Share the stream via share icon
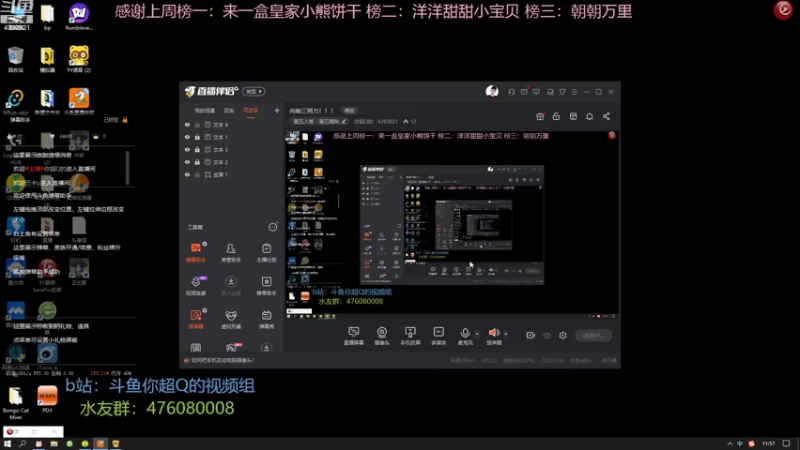 [606, 116]
